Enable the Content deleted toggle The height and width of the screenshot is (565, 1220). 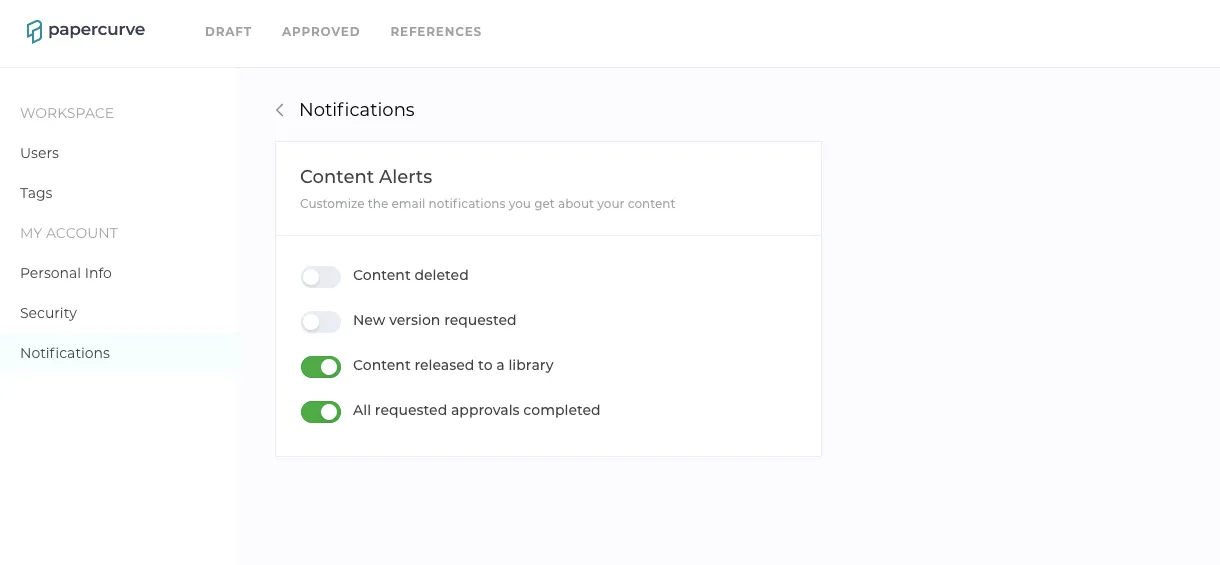point(321,276)
